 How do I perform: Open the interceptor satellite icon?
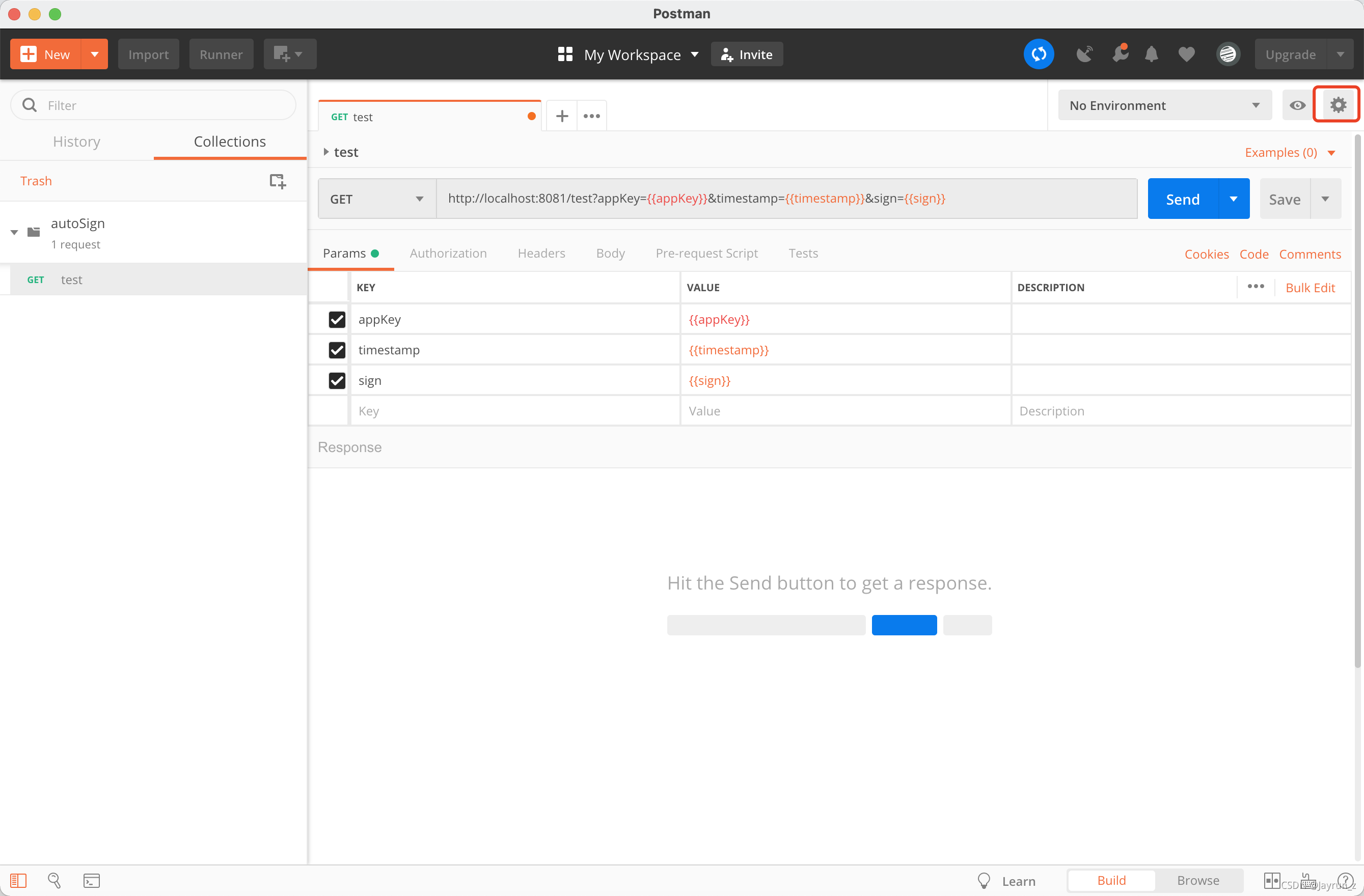1084,54
